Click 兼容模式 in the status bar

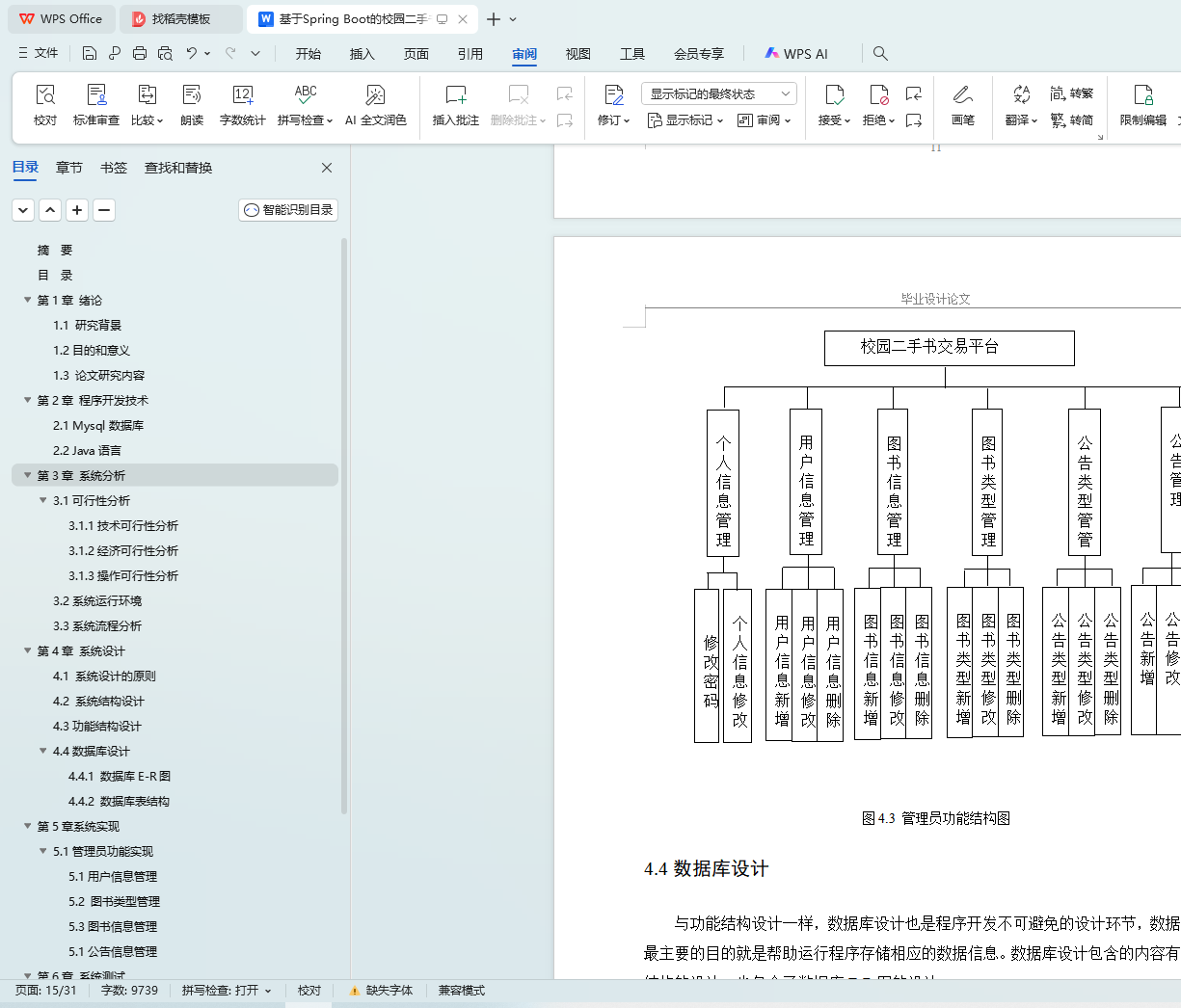click(x=462, y=991)
